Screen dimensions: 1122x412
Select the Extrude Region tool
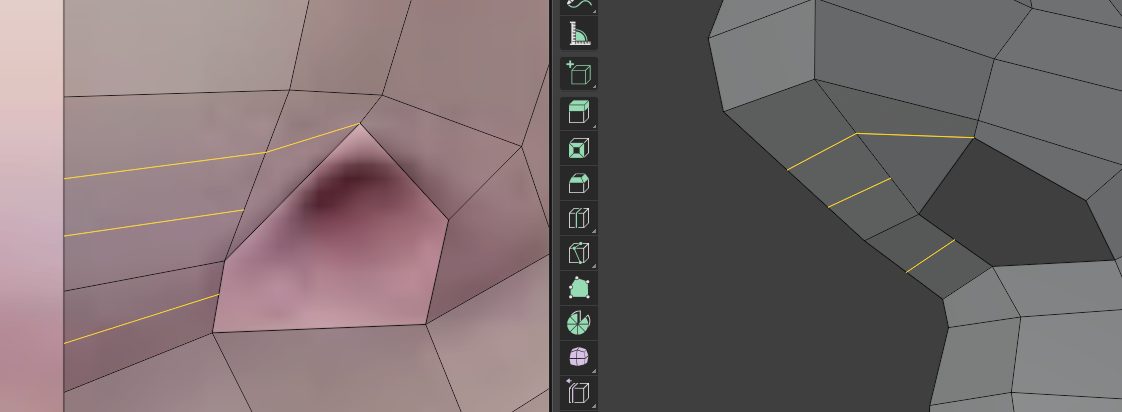coord(579,113)
